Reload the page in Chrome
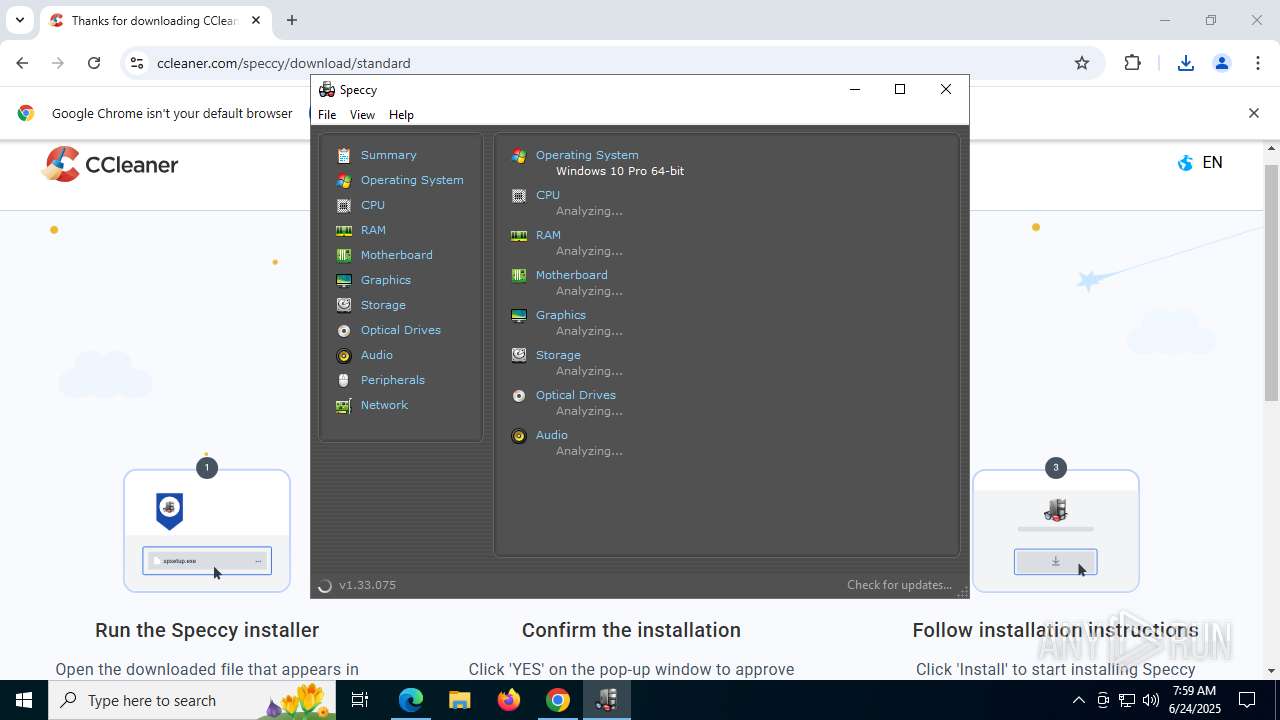 point(94,63)
